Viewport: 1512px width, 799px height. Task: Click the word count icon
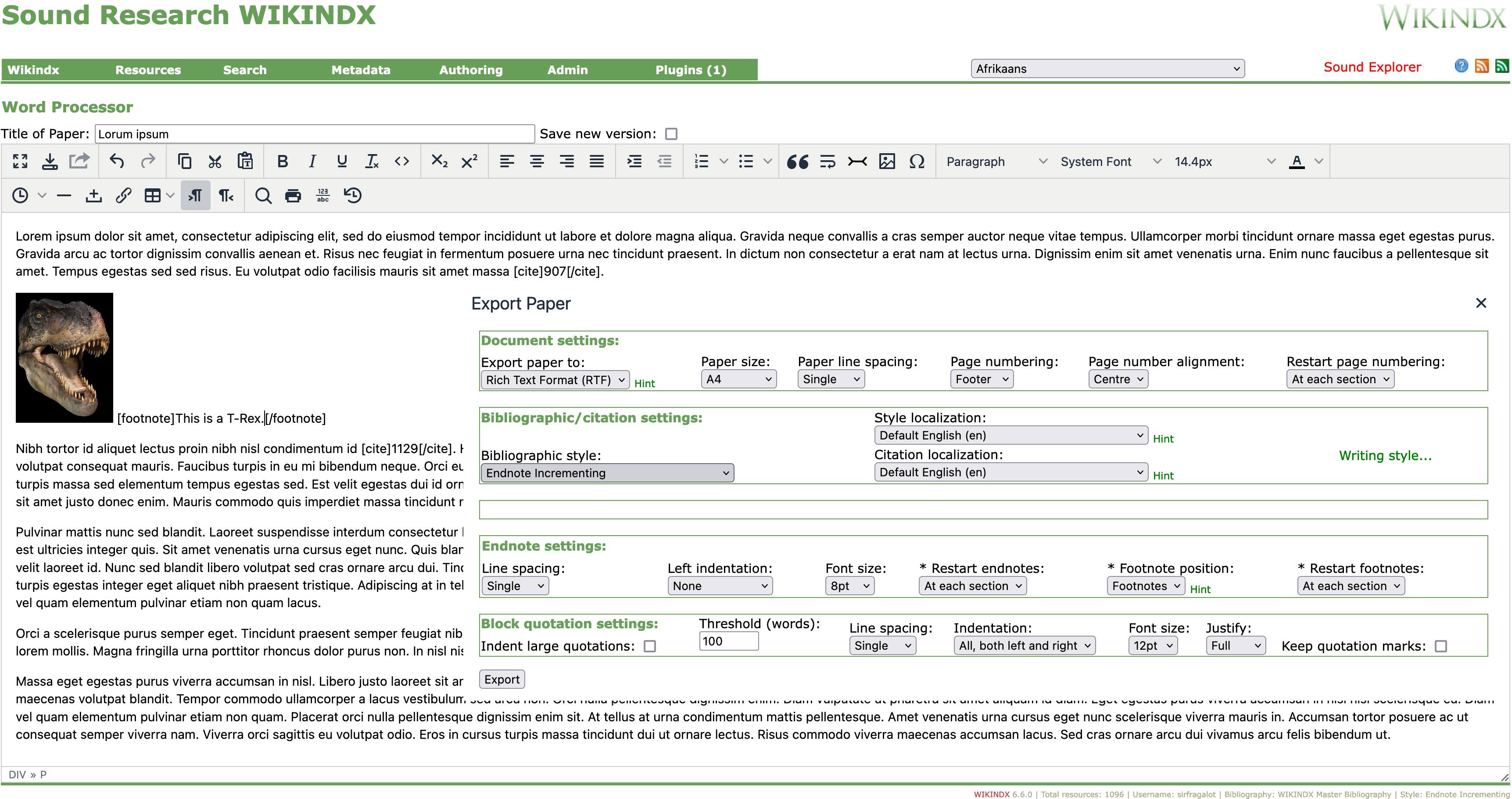[x=323, y=195]
